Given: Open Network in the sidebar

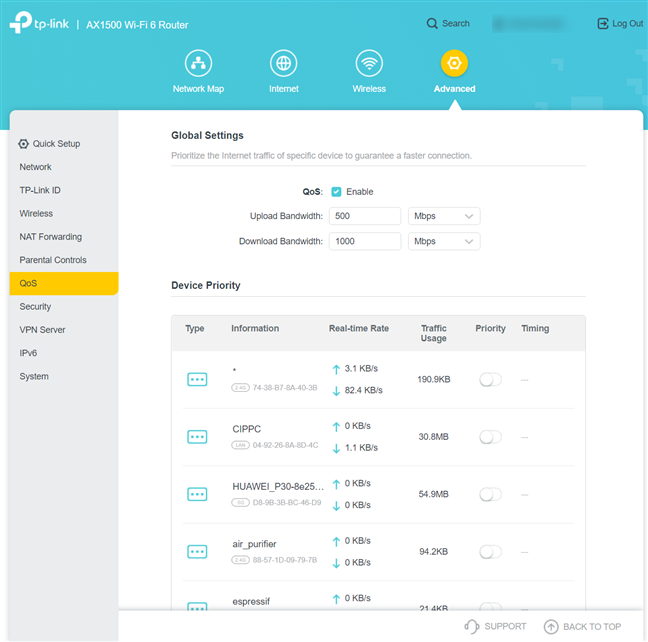Looking at the screenshot, I should click(36, 167).
